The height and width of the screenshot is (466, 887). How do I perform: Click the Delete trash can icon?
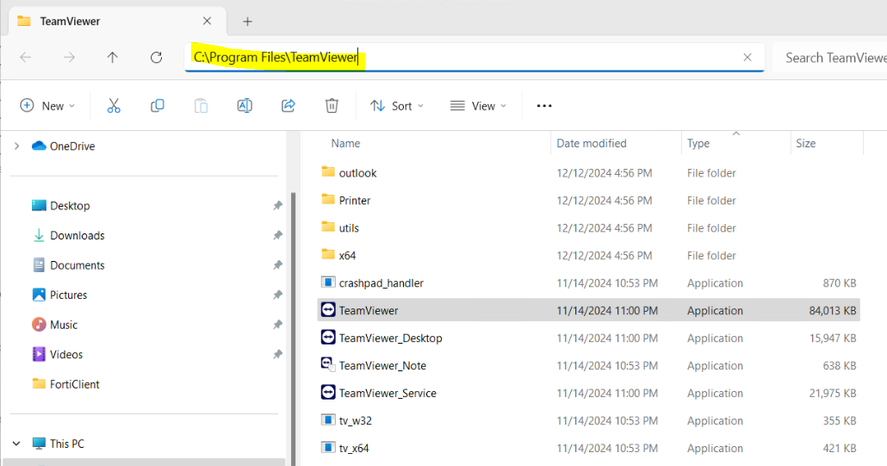coord(332,106)
